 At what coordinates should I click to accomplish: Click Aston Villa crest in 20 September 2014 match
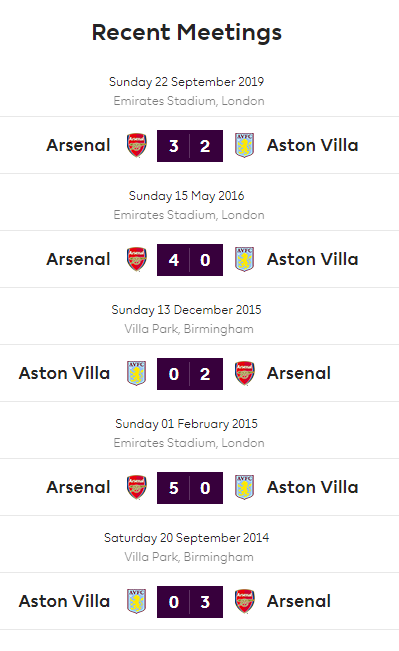(137, 601)
